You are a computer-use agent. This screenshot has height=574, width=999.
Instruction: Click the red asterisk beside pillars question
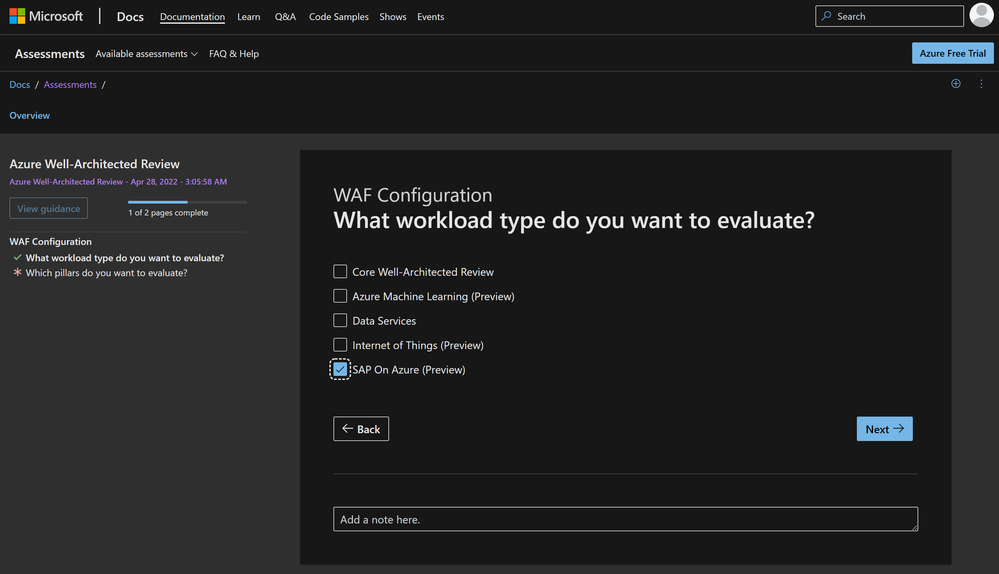[x=17, y=272]
